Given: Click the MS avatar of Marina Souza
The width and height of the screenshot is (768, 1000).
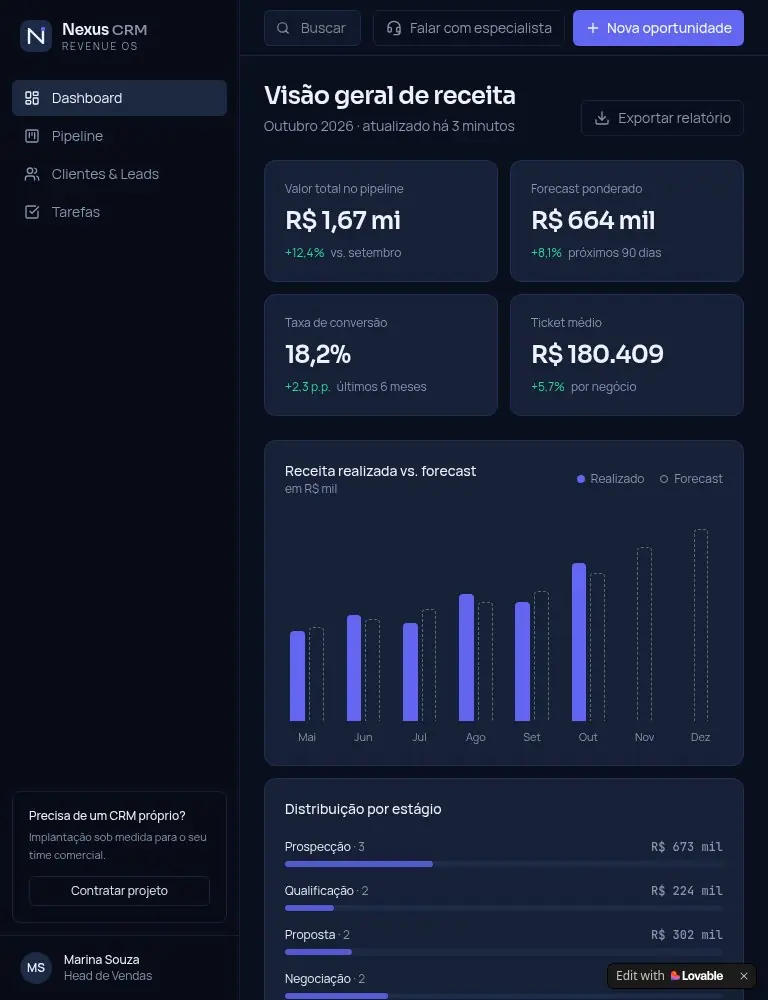Looking at the screenshot, I should point(36,967).
